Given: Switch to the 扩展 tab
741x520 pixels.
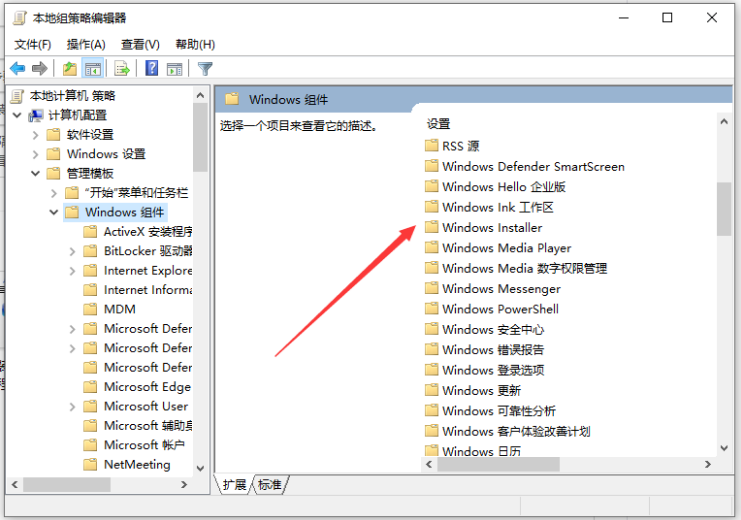Looking at the screenshot, I should (234, 485).
